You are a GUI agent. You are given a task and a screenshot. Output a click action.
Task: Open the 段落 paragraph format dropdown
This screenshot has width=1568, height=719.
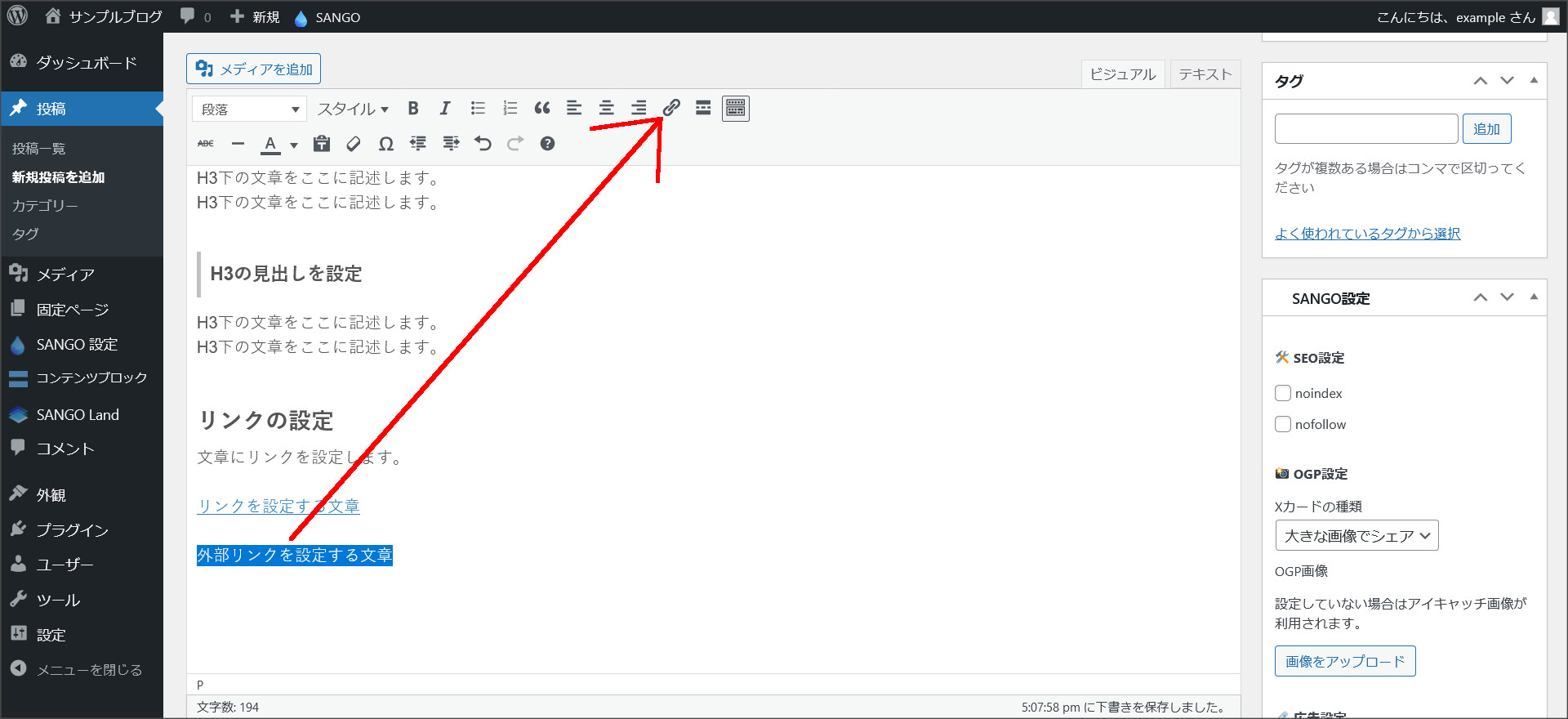pyautogui.click(x=249, y=109)
